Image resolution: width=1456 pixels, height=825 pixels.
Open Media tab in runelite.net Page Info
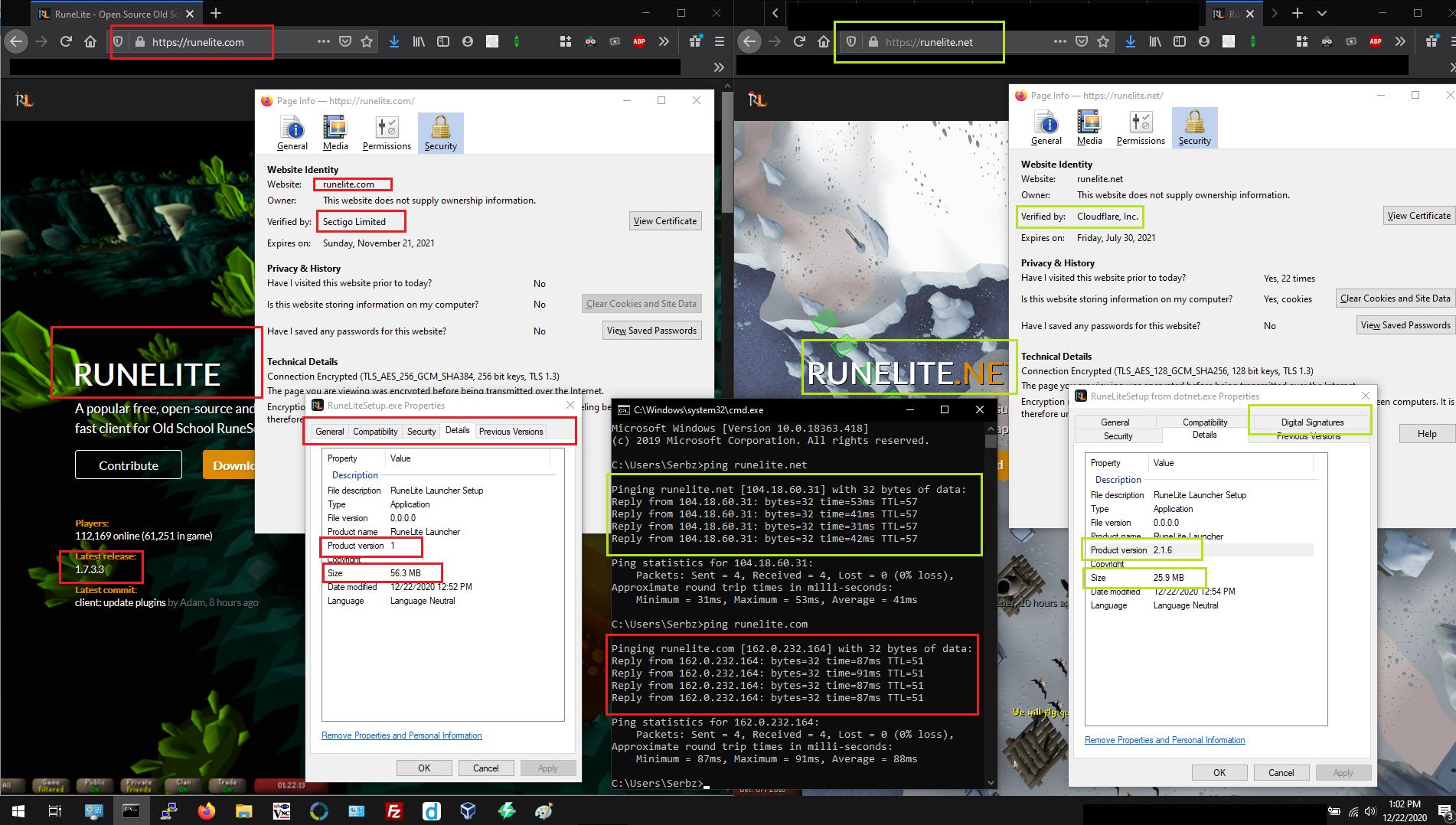[1089, 128]
